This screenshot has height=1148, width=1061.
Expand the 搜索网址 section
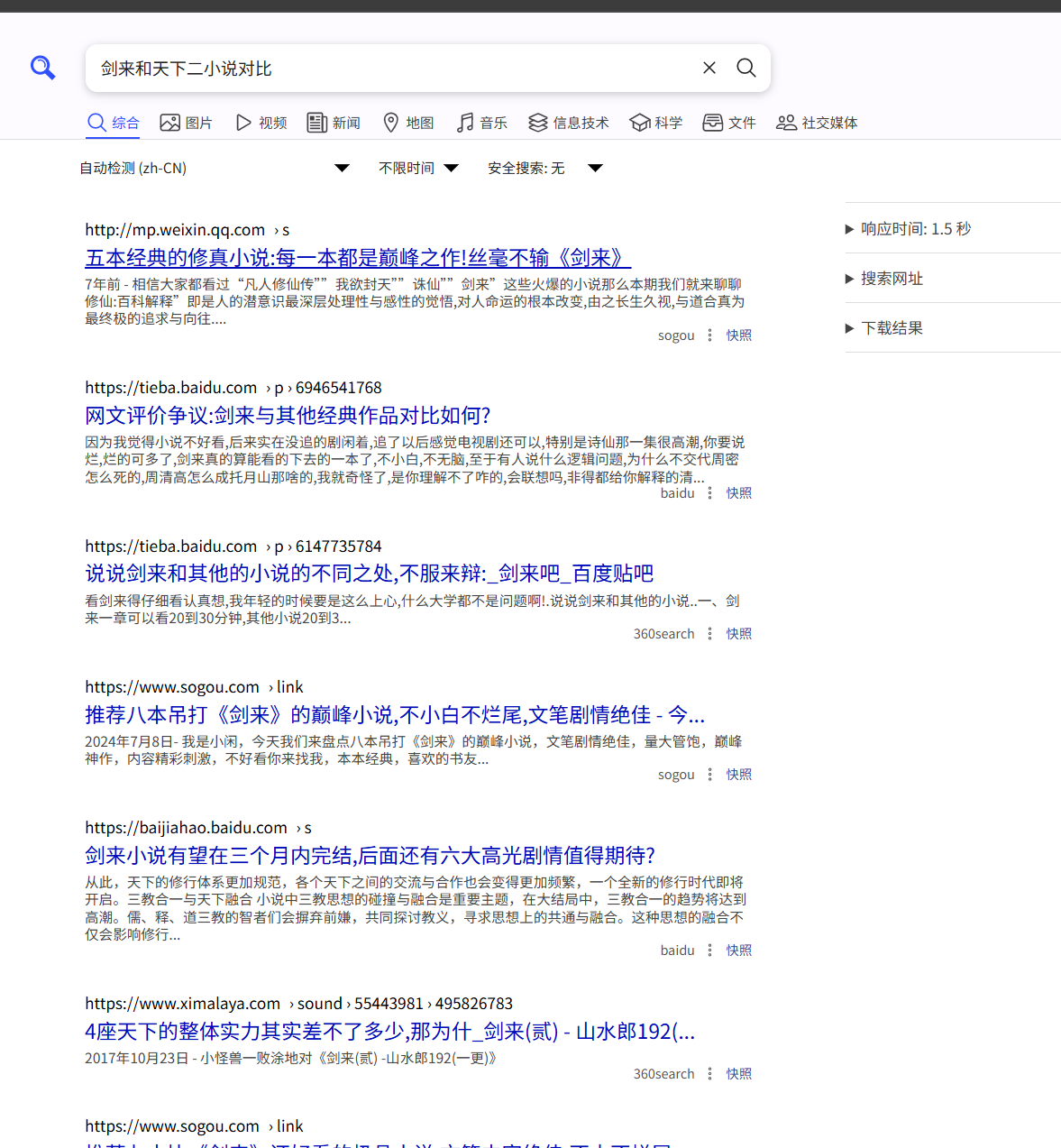[x=953, y=278]
